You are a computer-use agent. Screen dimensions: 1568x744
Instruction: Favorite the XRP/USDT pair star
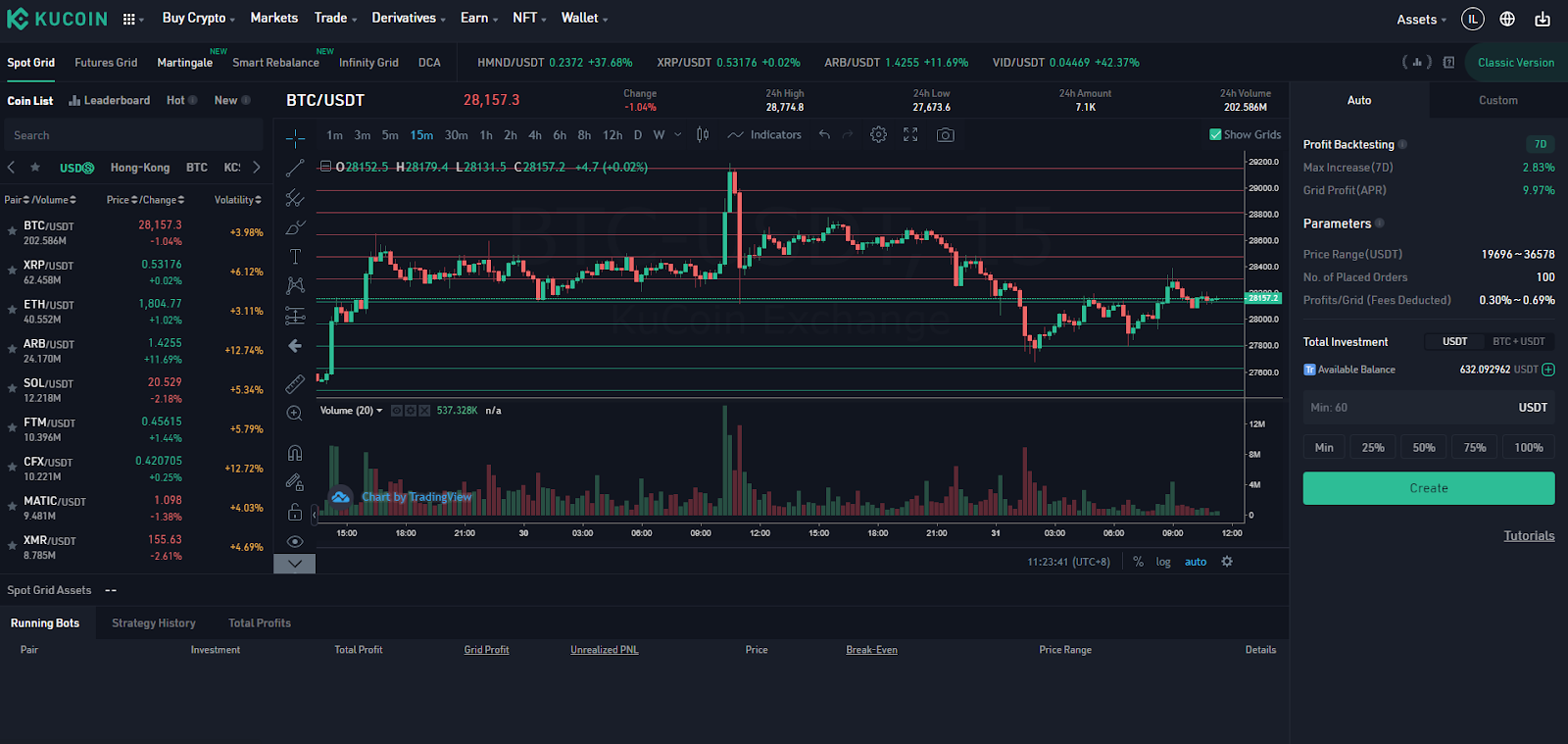coord(12,271)
